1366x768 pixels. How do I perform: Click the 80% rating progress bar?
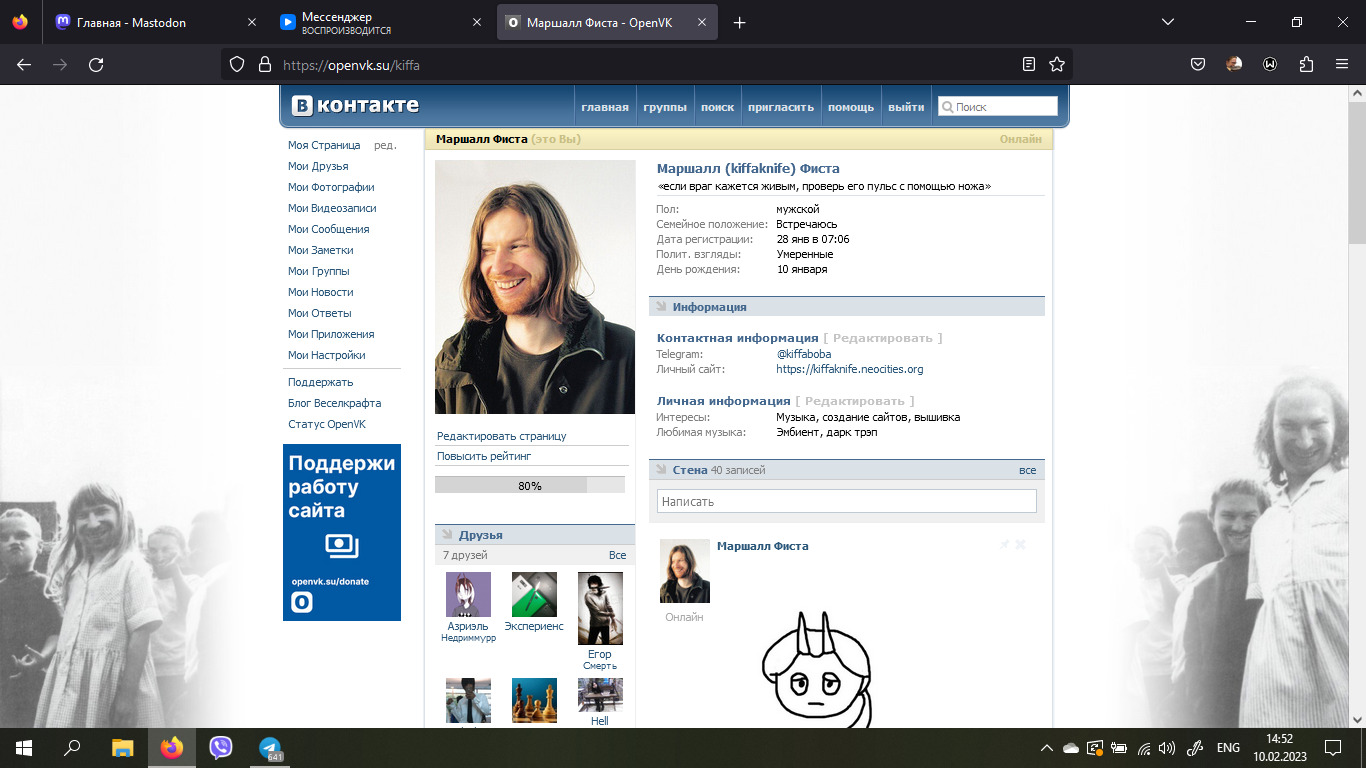click(529, 485)
